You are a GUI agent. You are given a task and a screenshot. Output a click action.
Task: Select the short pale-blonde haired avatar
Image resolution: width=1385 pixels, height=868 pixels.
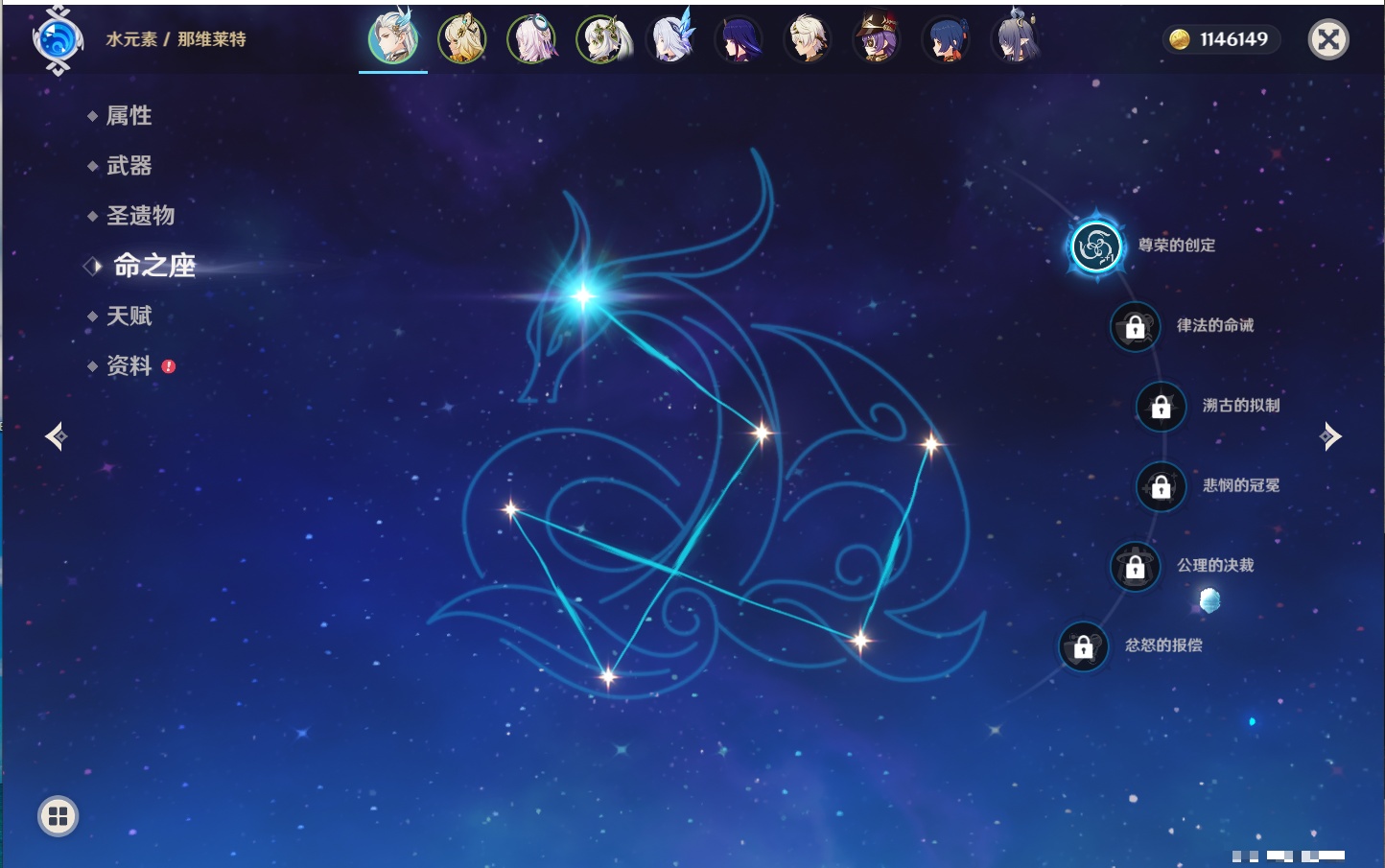pos(808,39)
